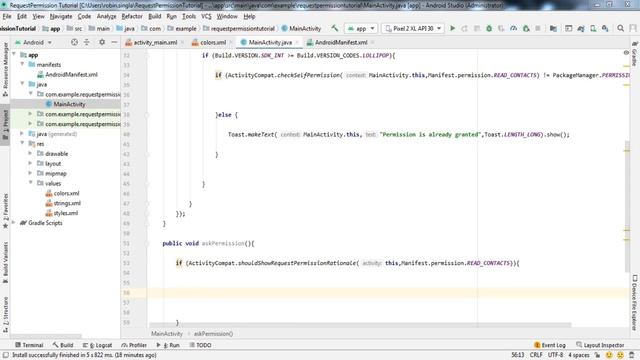Click the Attach Debugger to Android Process icon

526,28
